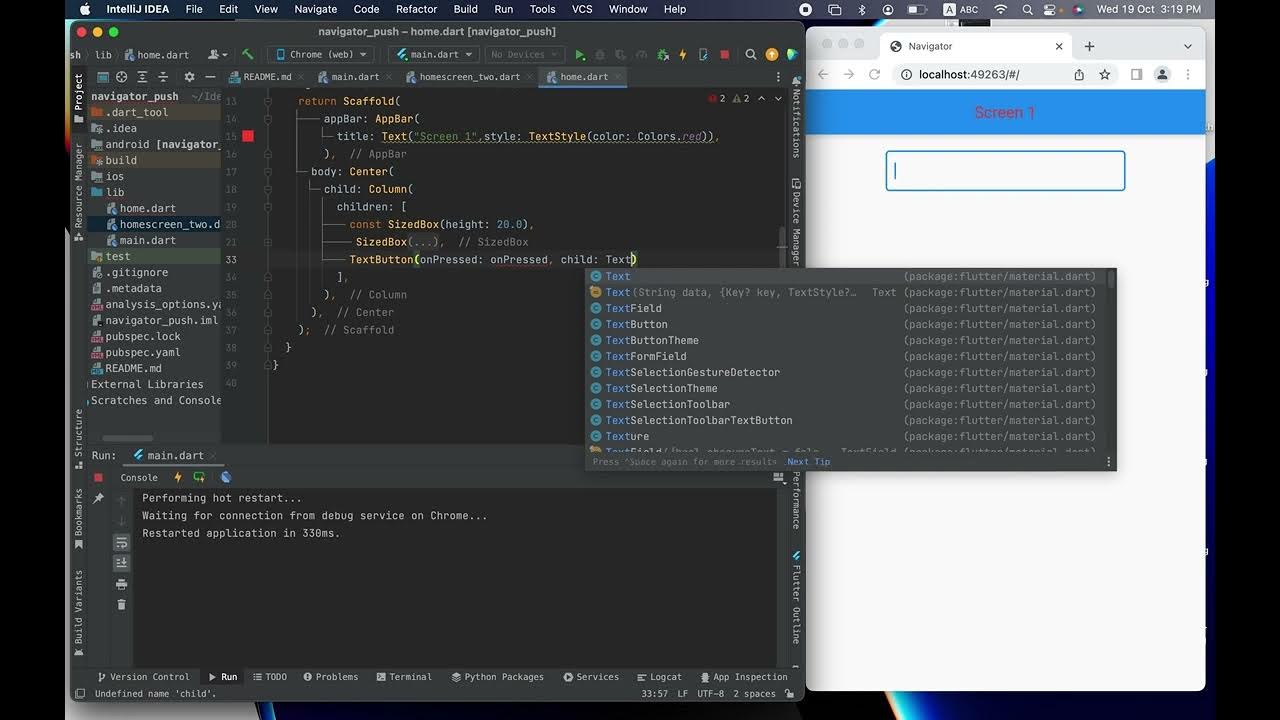This screenshot has height=720, width=1280.
Task: Open the Version Control tool window button
Action: click(142, 677)
